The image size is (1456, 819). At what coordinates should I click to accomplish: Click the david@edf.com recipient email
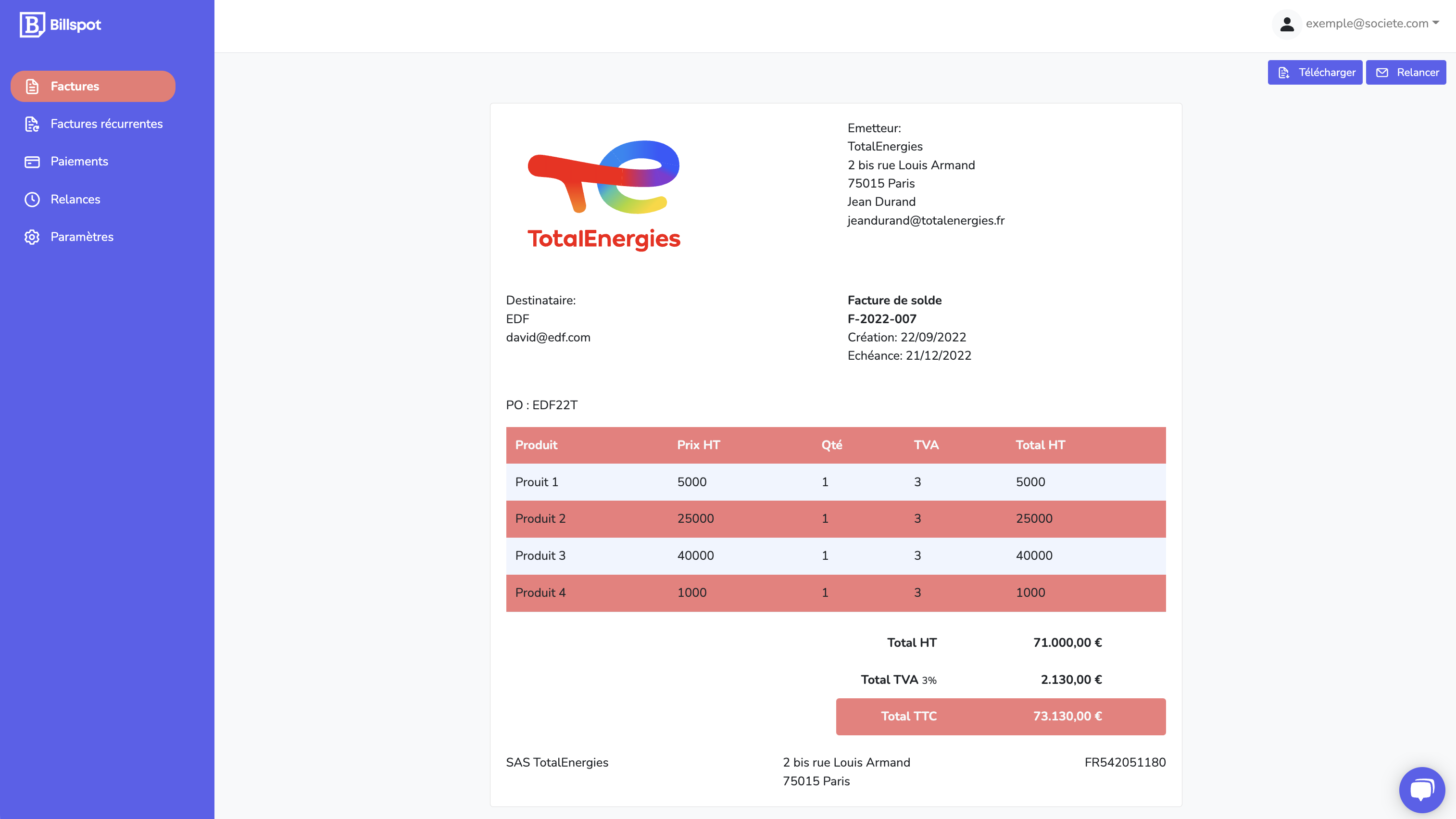pyautogui.click(x=548, y=338)
